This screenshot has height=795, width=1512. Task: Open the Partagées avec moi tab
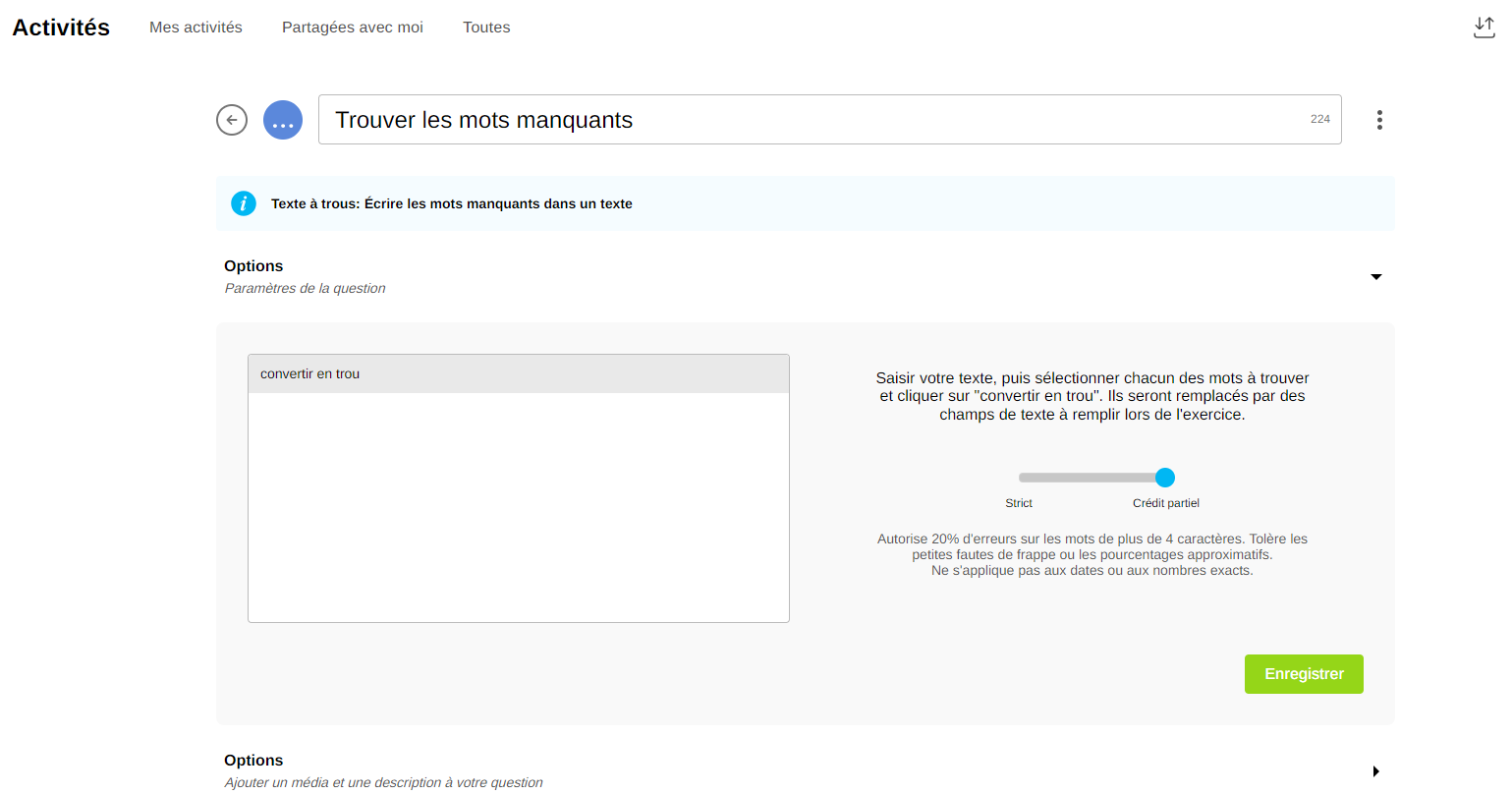(352, 28)
